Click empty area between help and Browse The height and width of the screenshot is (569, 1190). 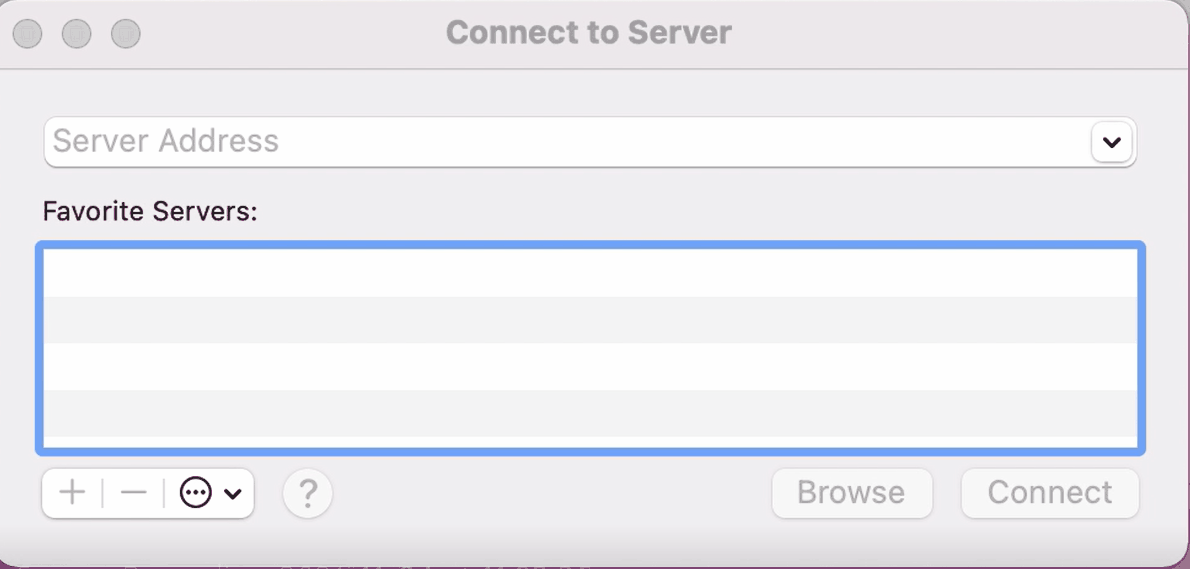552,493
